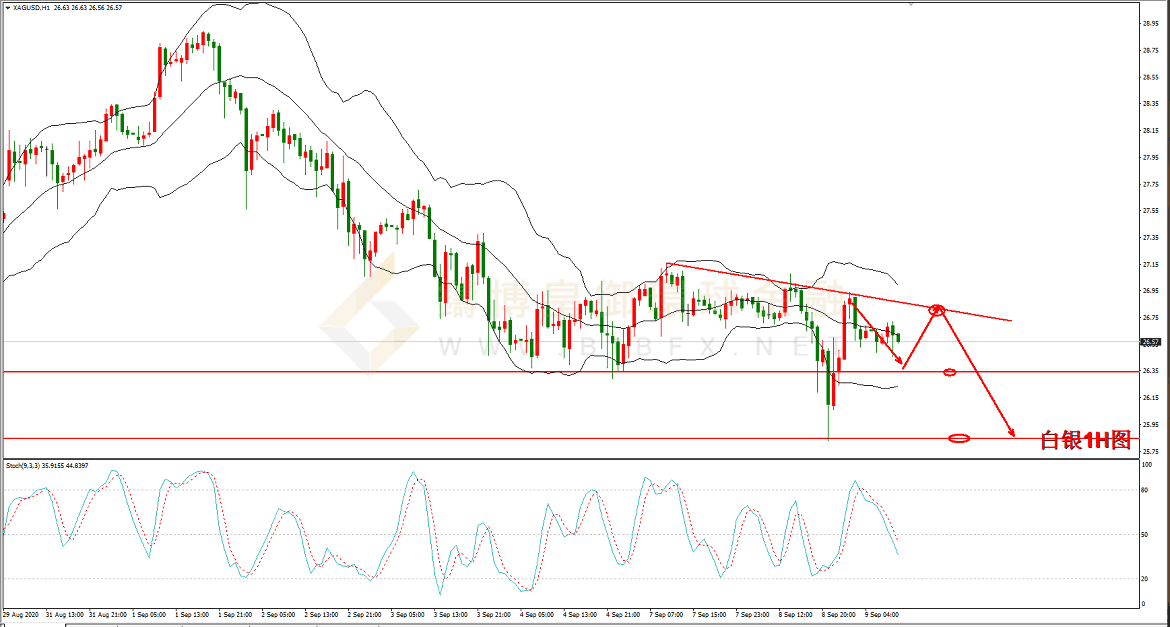Select the red ellipse on the descending trendline

click(x=937, y=310)
